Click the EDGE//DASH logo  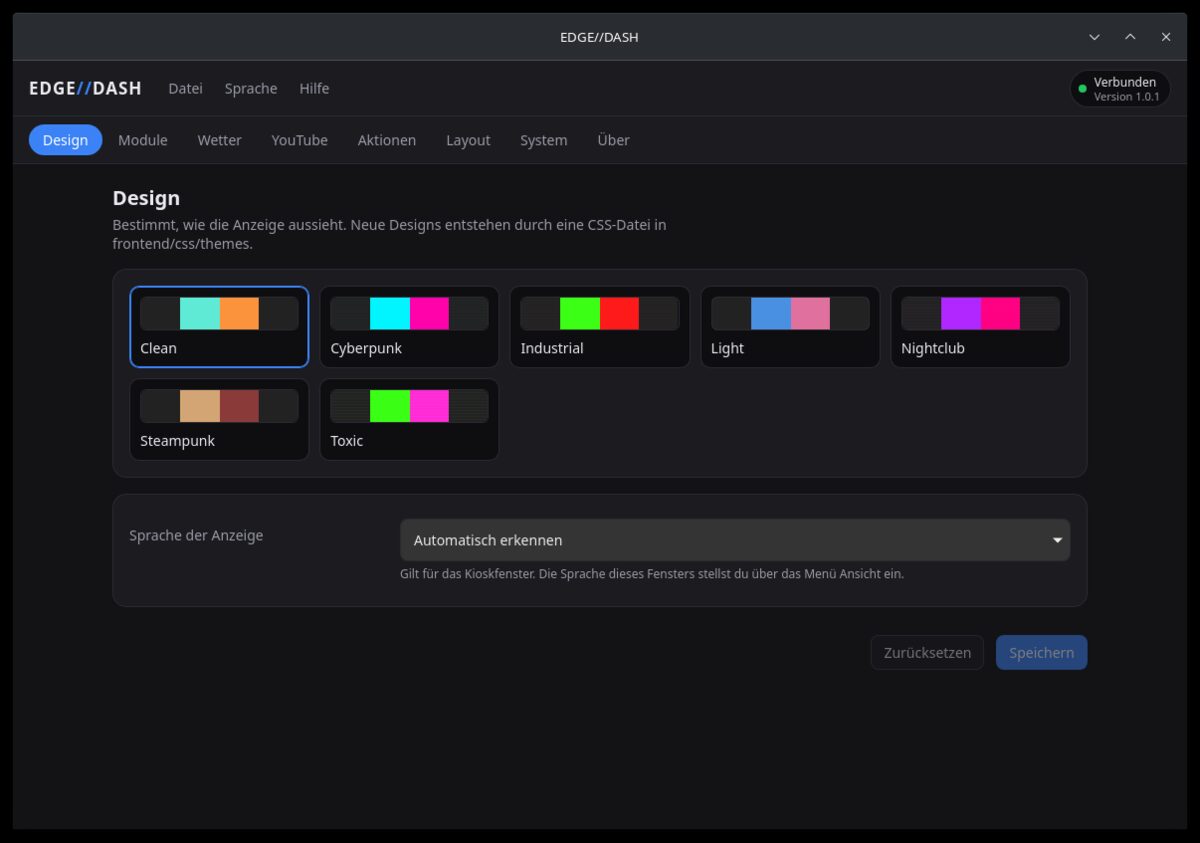pyautogui.click(x=85, y=88)
